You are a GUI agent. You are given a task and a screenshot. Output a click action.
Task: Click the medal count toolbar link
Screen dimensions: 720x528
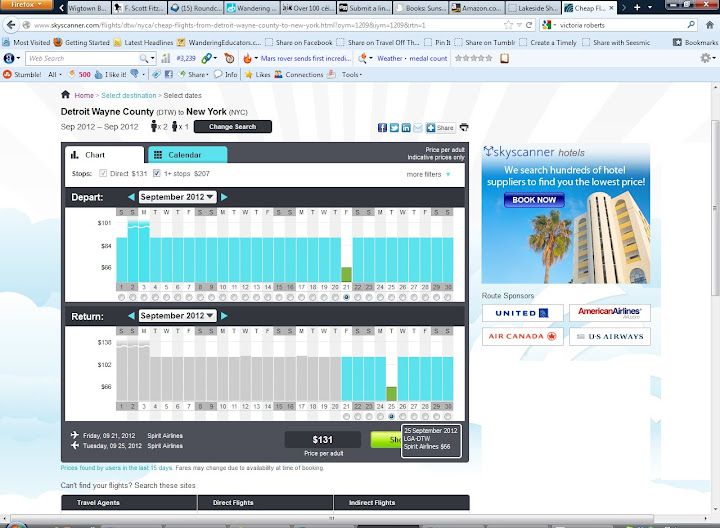pyautogui.click(x=428, y=59)
